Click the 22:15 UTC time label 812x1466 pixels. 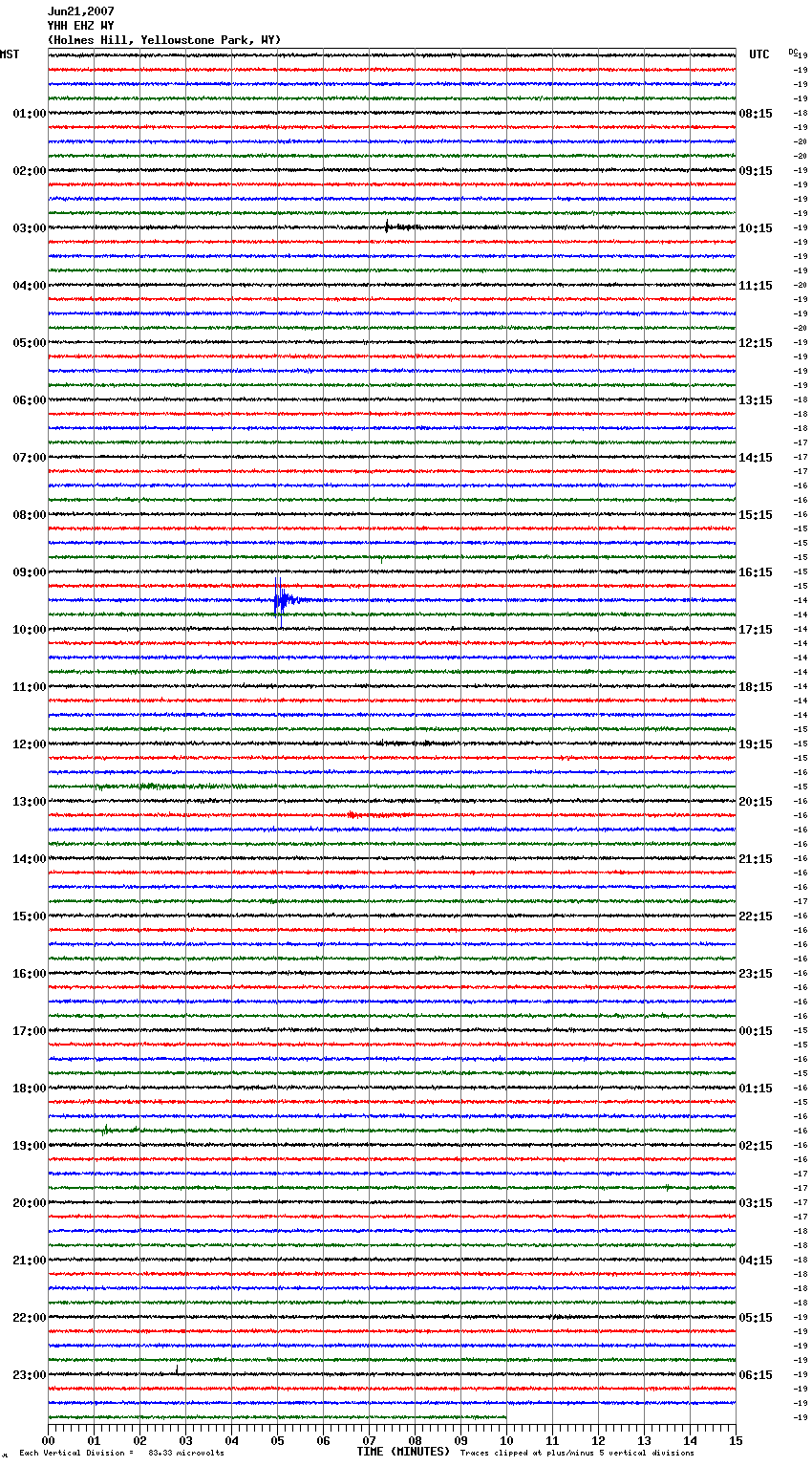coord(756,916)
